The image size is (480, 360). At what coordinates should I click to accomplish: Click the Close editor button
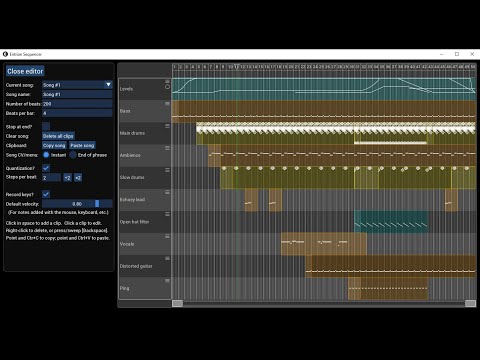click(25, 71)
